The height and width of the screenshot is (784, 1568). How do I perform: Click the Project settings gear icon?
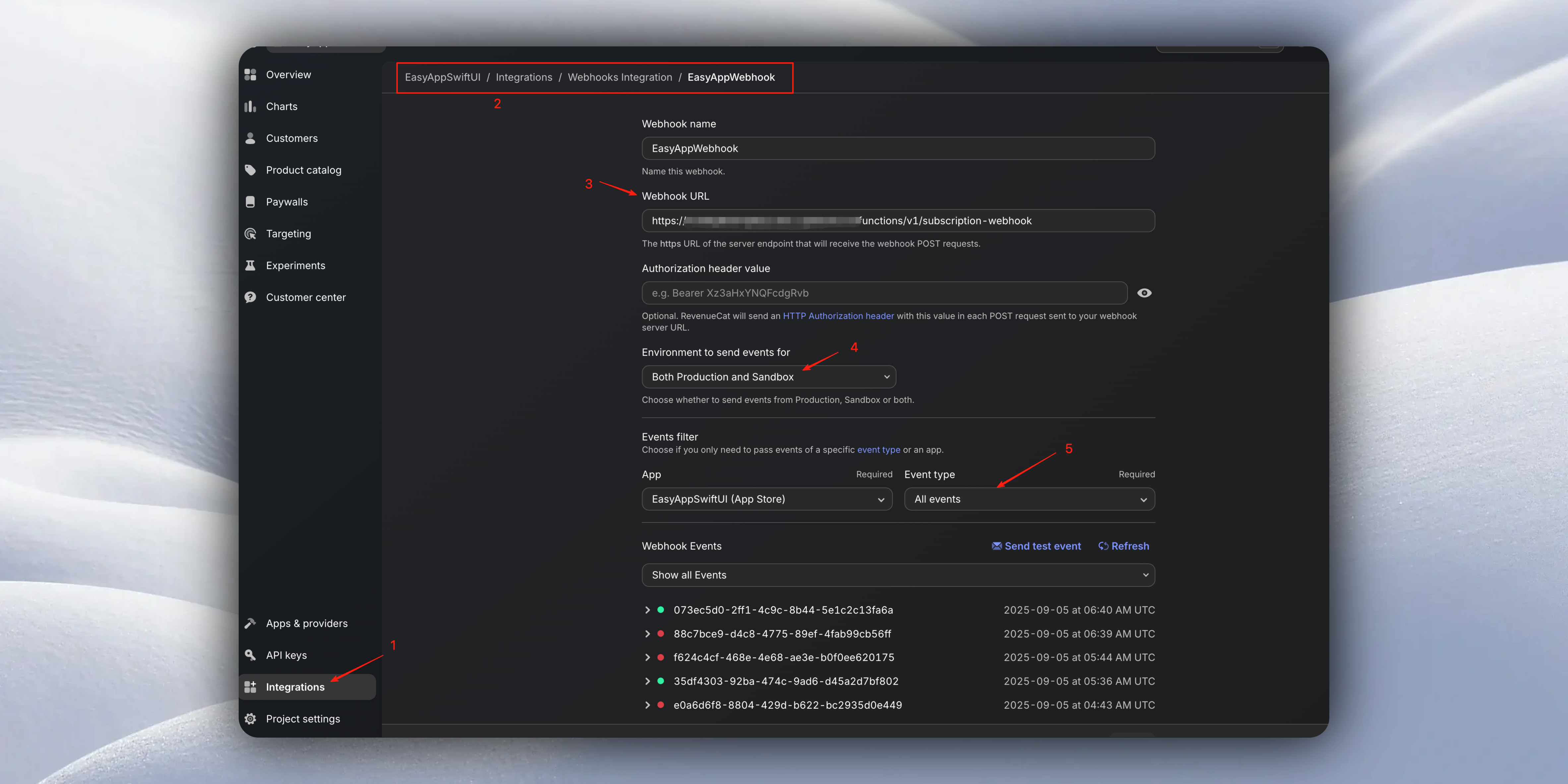point(250,719)
